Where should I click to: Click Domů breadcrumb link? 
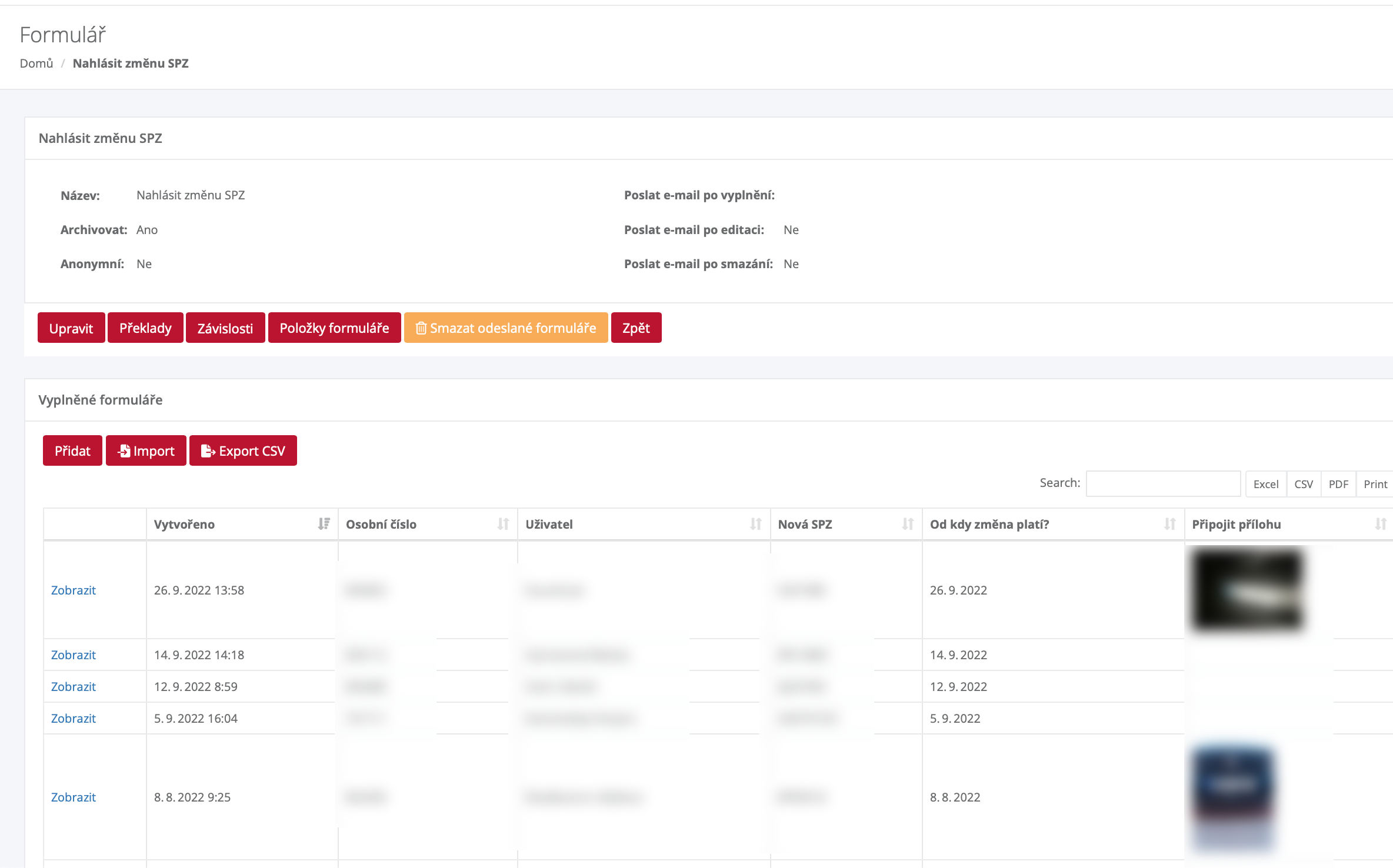click(x=36, y=64)
